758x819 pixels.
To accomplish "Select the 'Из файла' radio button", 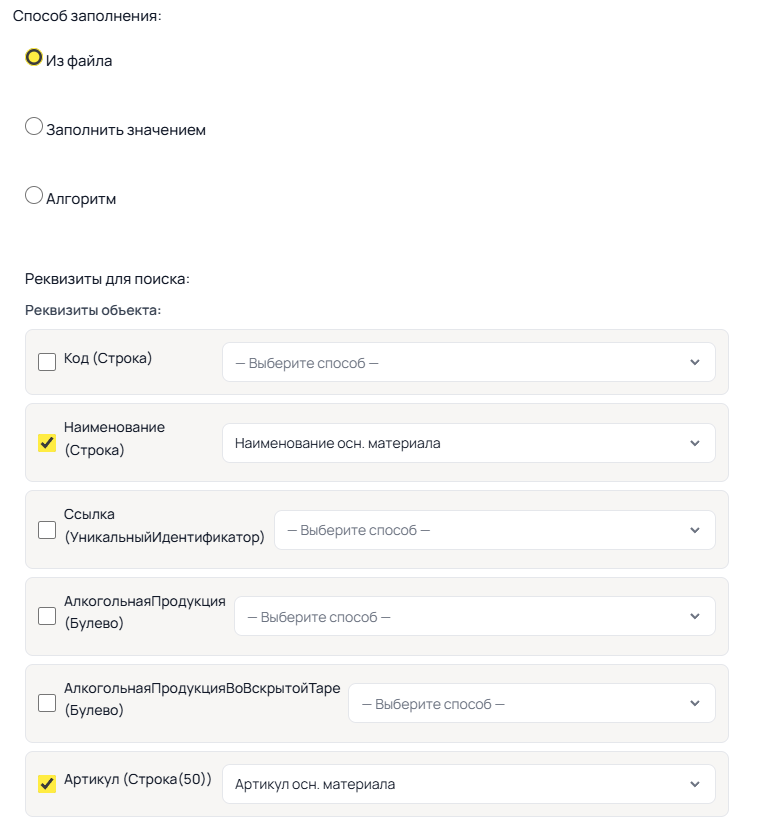I will (34, 57).
